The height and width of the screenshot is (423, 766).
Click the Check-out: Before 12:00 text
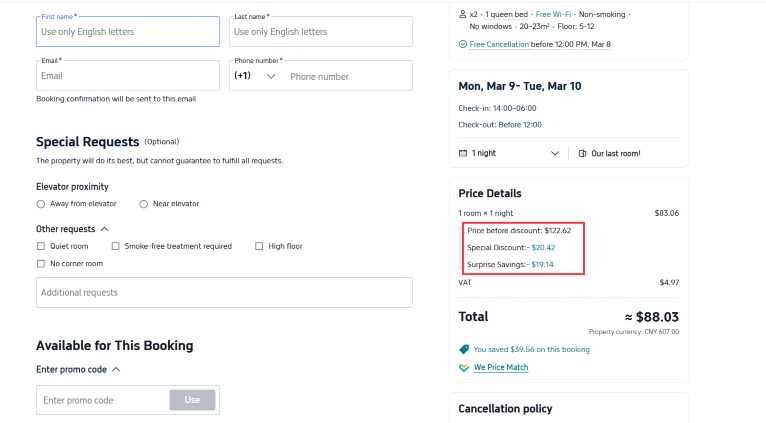point(500,125)
